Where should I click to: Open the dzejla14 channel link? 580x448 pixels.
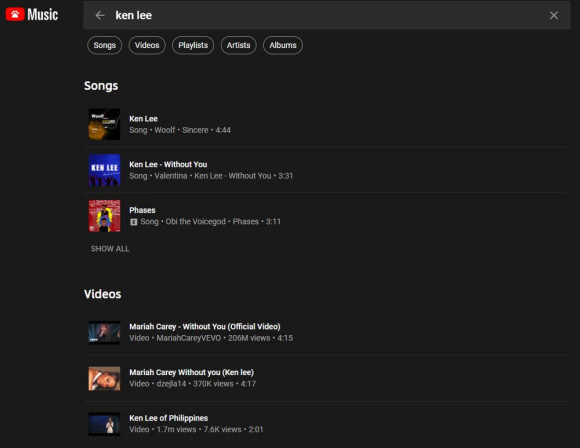[171, 384]
